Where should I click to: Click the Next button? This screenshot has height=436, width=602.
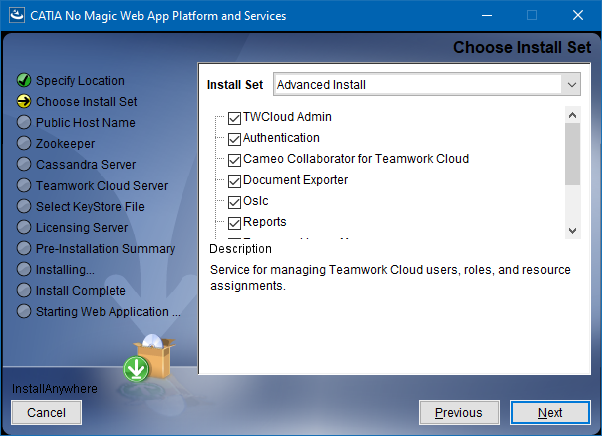(x=549, y=412)
